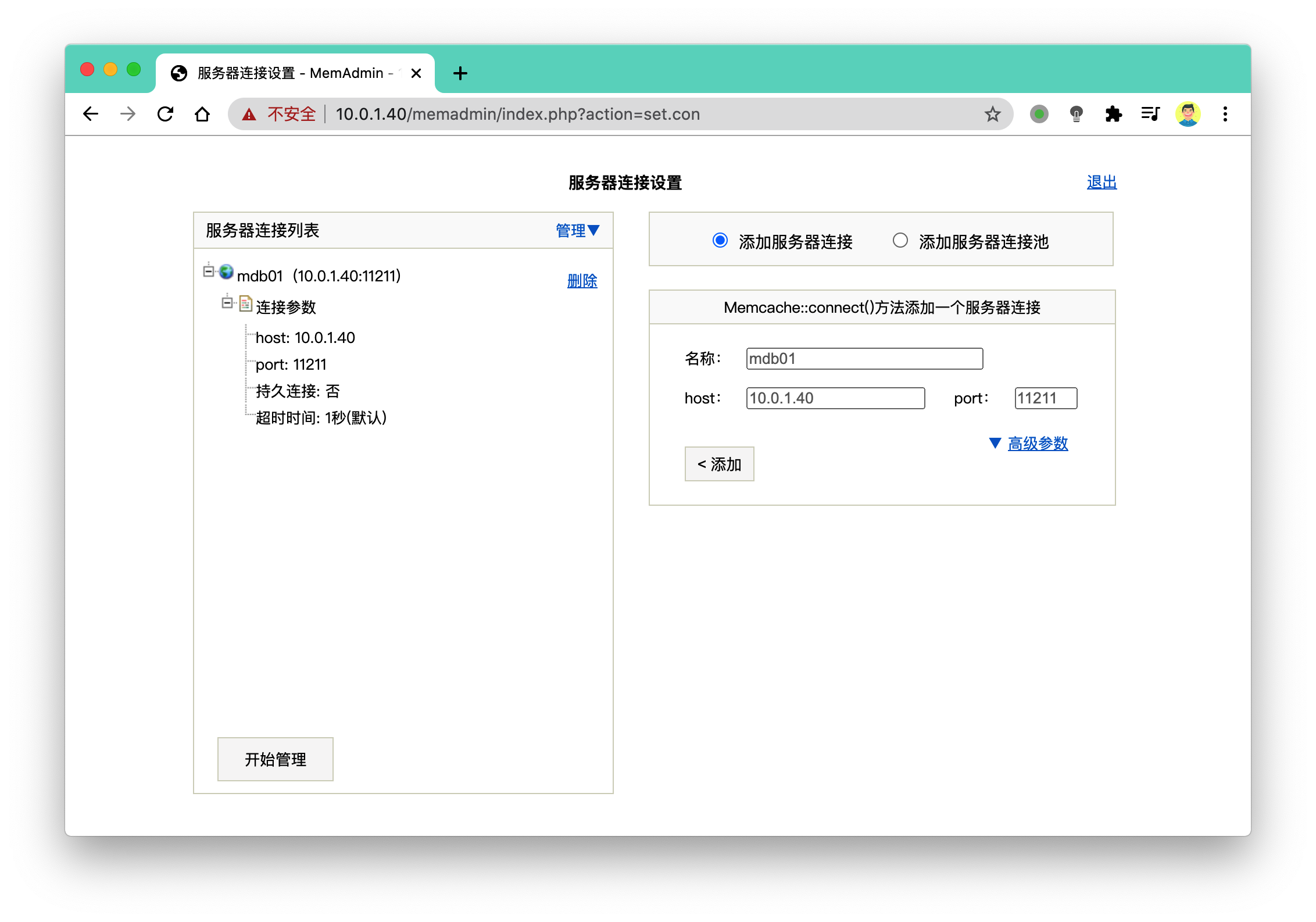Close the MemAdmin browser tab
Screen dimensions: 1316x922
pos(416,73)
